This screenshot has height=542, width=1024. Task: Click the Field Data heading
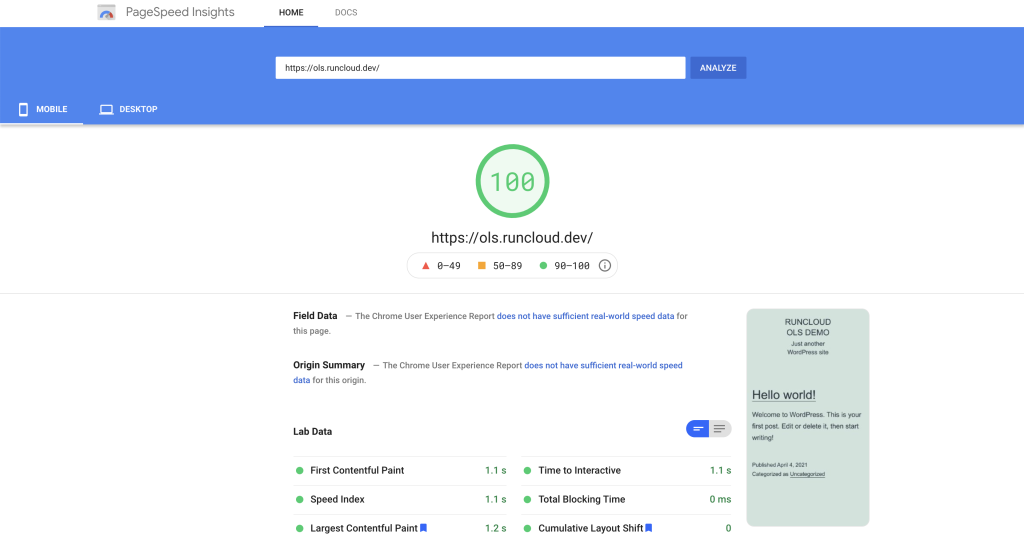(315, 316)
